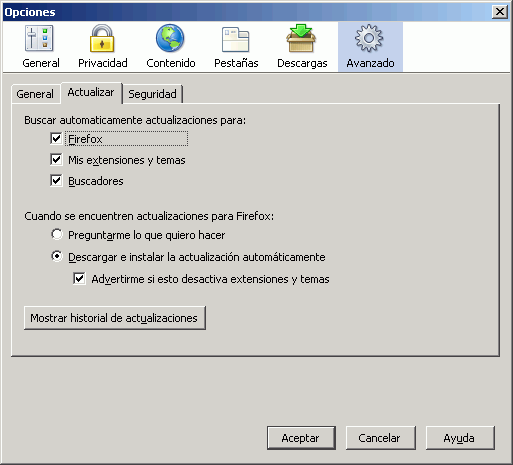Close the Opciones dialog window
This screenshot has height=465, width=513.
500,12
